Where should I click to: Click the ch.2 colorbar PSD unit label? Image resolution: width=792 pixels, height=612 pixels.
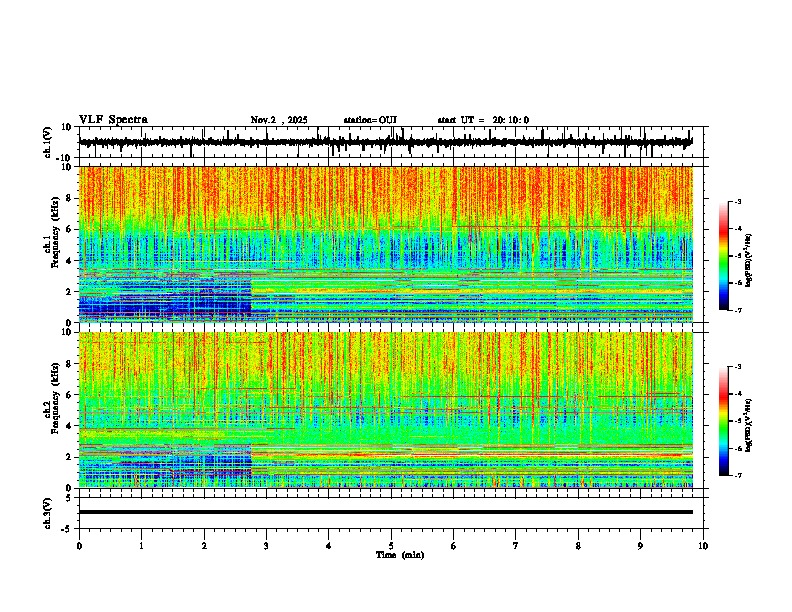point(749,426)
